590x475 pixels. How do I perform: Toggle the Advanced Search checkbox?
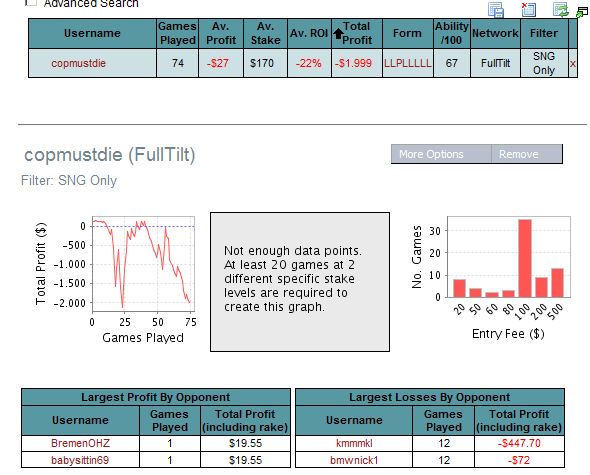[31, 3]
